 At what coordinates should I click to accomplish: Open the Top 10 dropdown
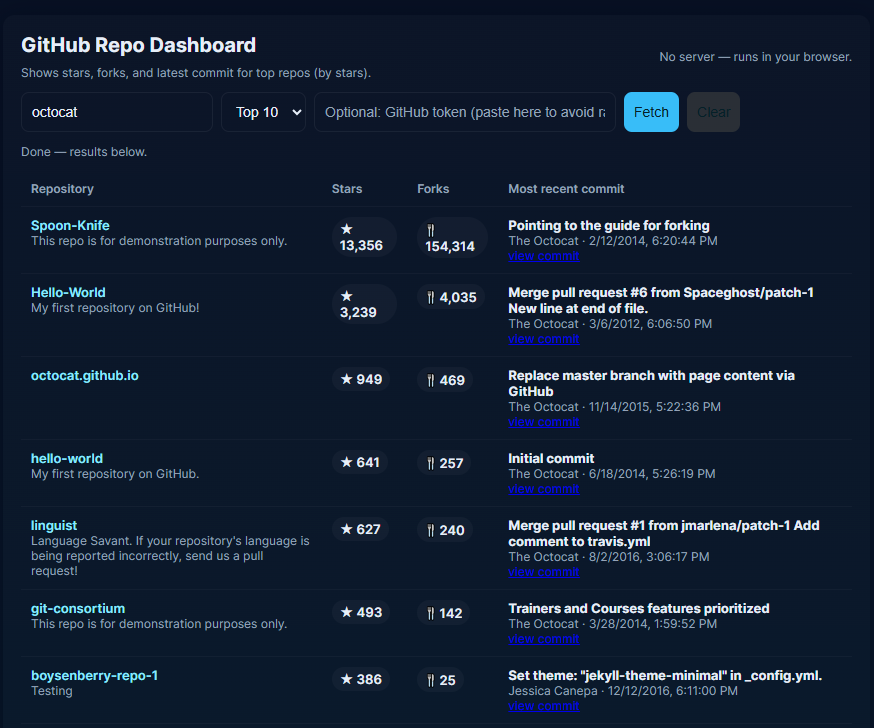pyautogui.click(x=263, y=112)
